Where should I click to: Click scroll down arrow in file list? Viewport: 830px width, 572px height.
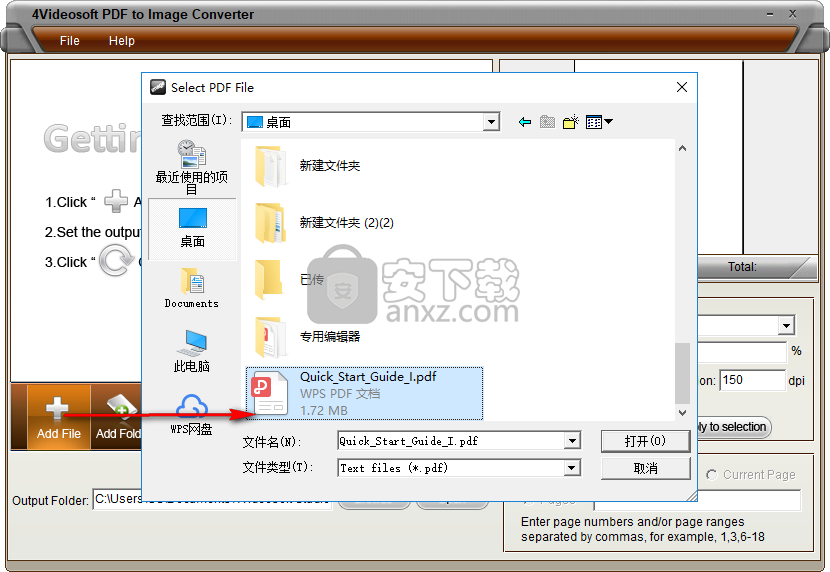682,413
